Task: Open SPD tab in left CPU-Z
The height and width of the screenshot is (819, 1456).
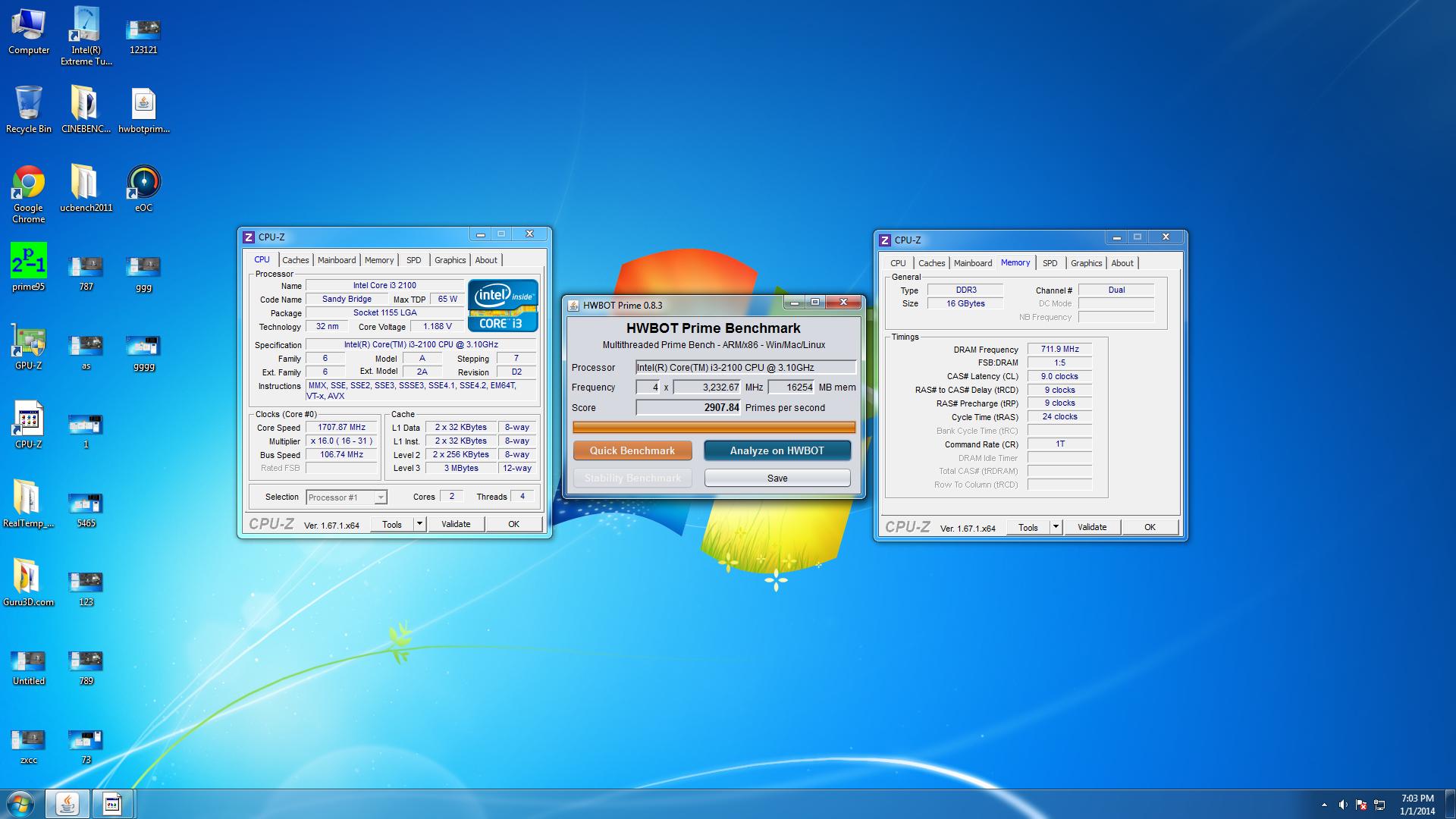Action: (413, 260)
